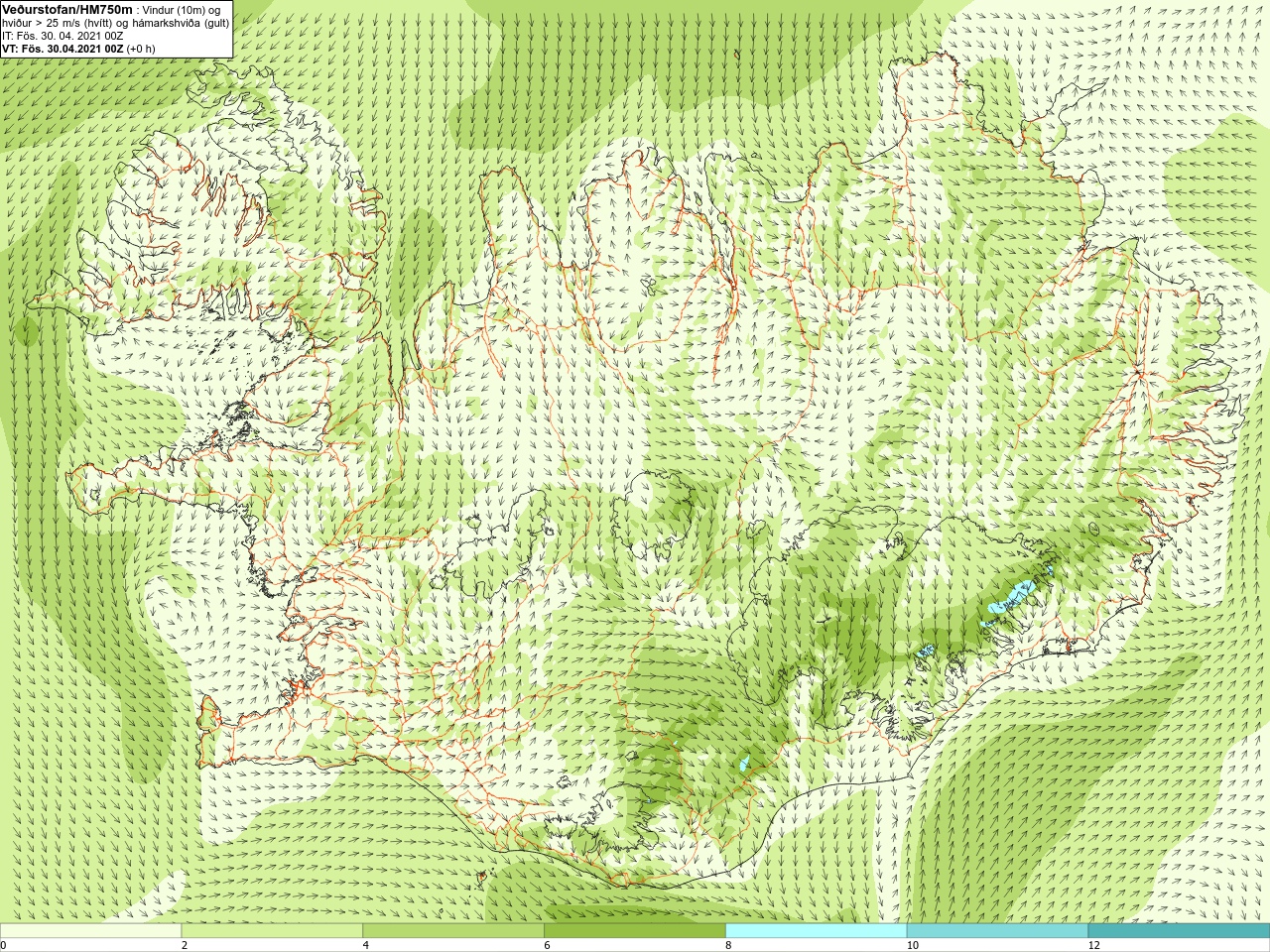
Task: Select the pale cyan 8–10 color bar segment
Action: click(816, 931)
